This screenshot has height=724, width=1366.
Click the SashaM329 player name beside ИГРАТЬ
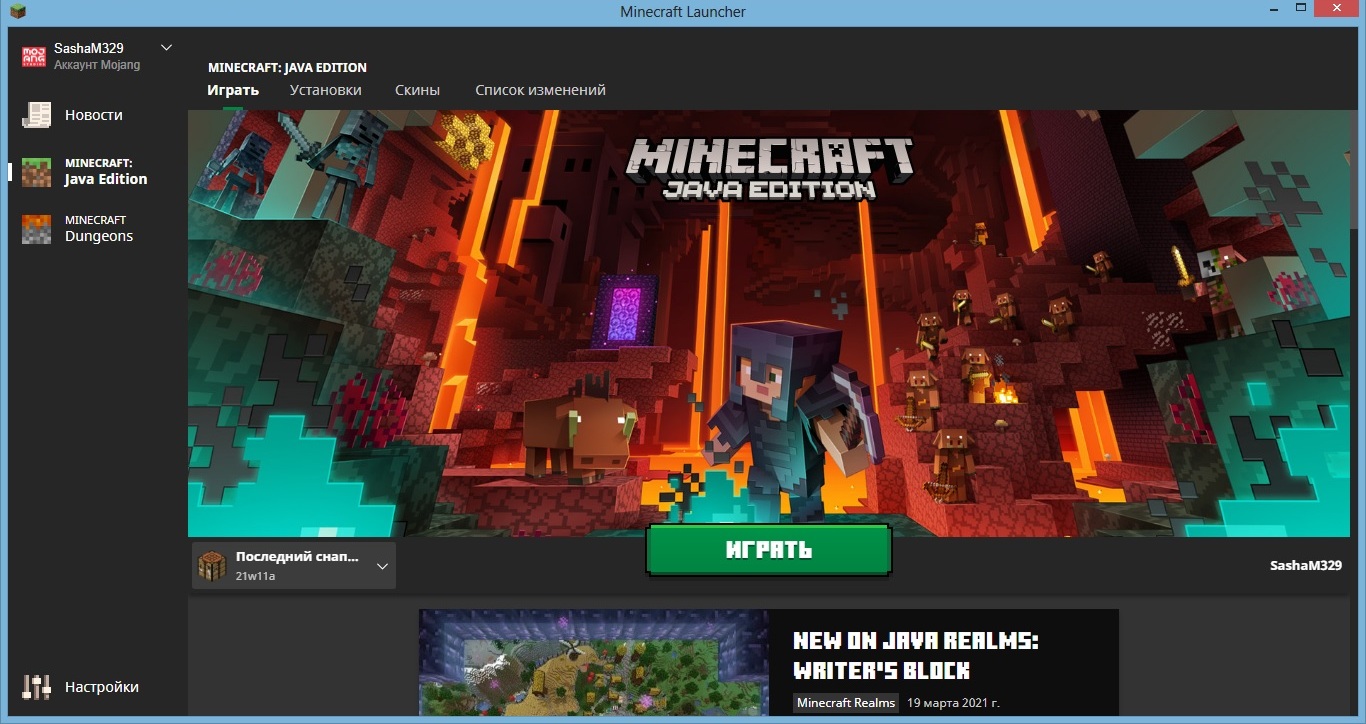point(1306,566)
